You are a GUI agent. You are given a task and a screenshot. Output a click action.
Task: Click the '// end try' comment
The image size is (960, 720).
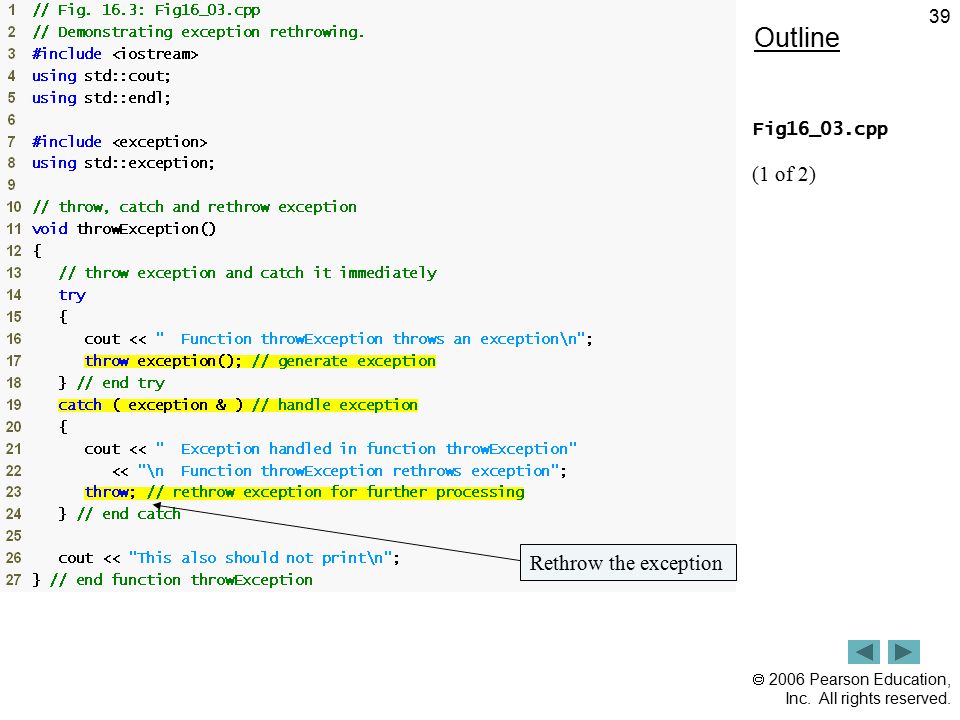pos(121,383)
